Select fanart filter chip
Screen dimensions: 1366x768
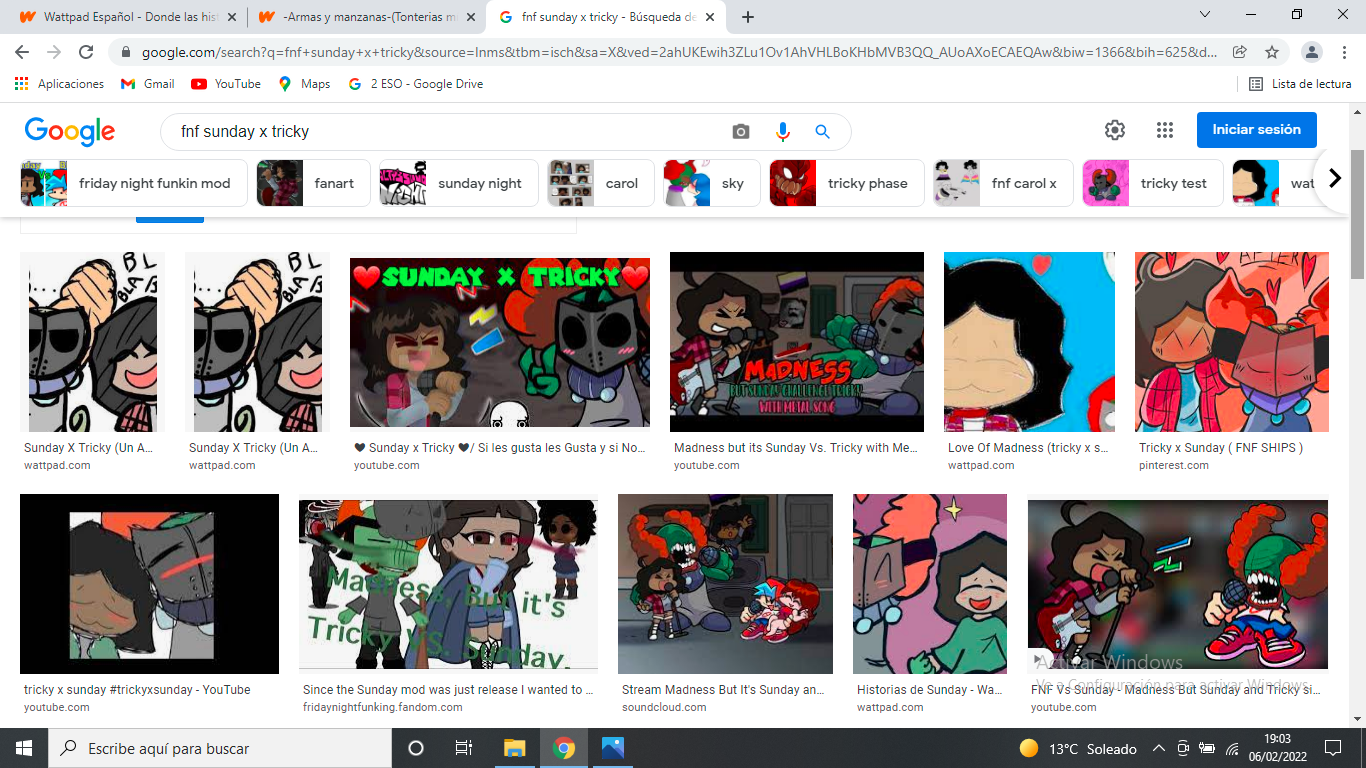point(313,183)
